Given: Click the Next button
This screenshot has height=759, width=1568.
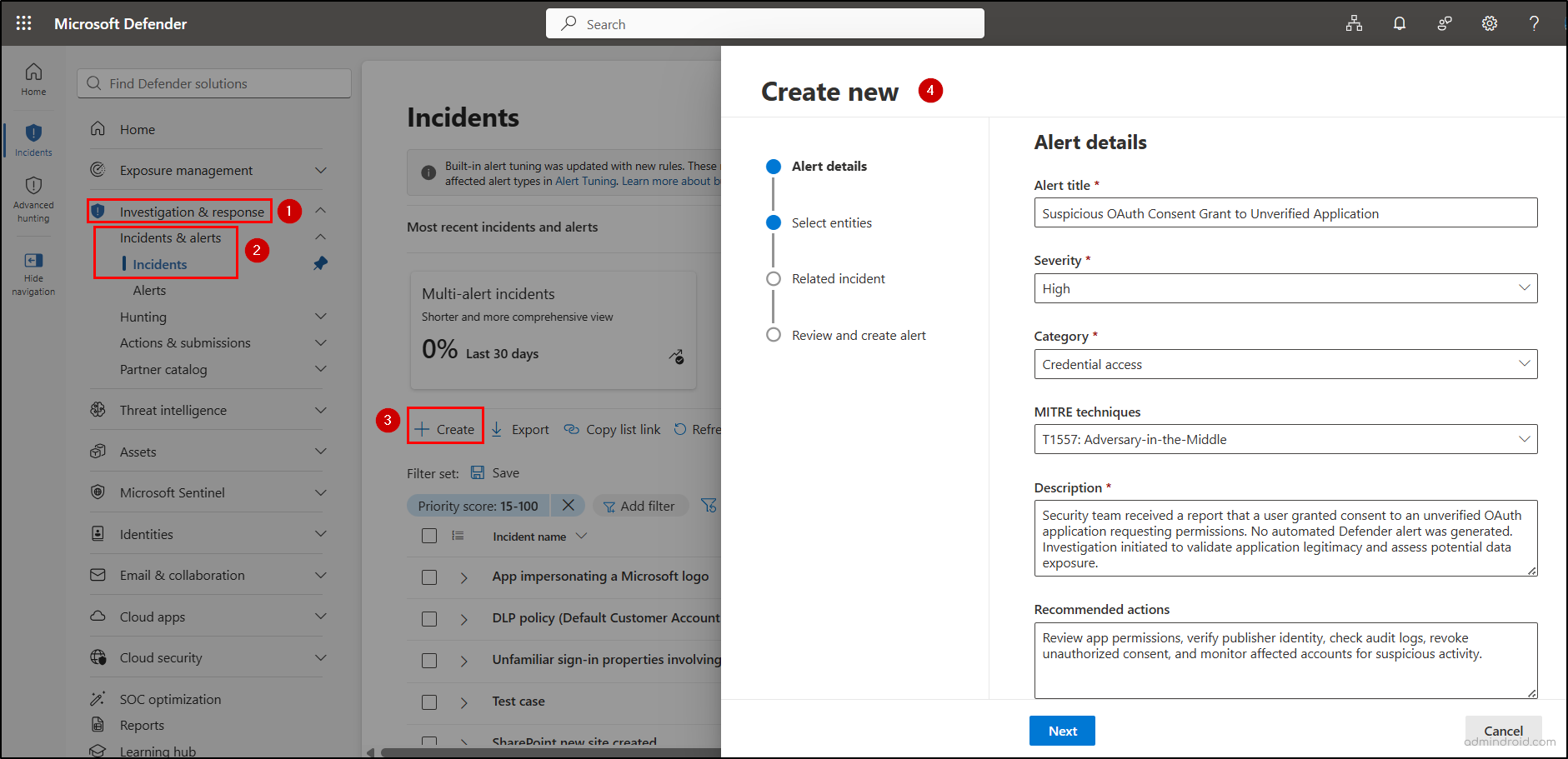Looking at the screenshot, I should [1062, 731].
